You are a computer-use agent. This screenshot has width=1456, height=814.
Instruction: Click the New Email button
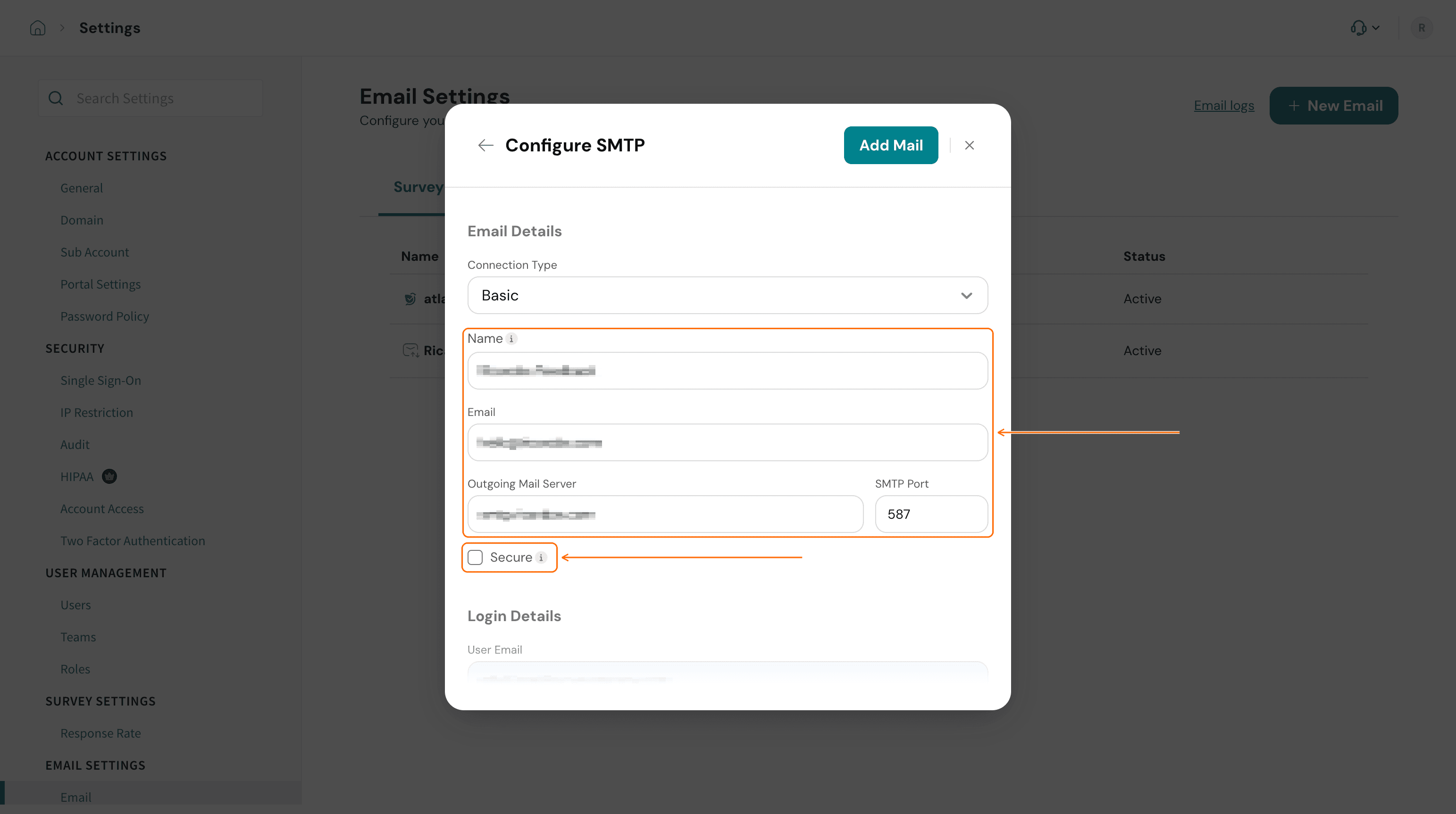click(1333, 106)
